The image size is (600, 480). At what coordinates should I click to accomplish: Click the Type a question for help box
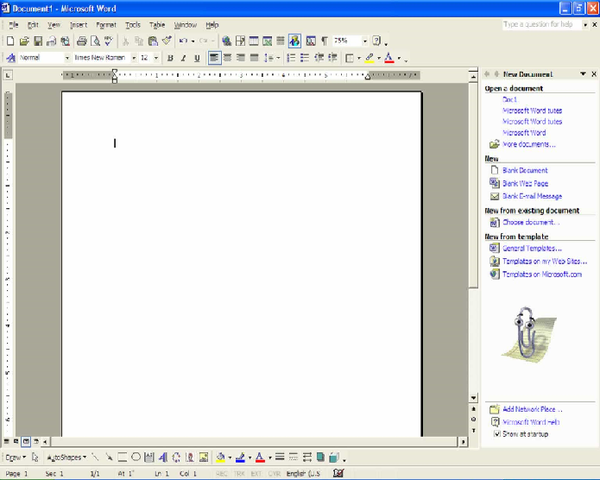pos(541,24)
